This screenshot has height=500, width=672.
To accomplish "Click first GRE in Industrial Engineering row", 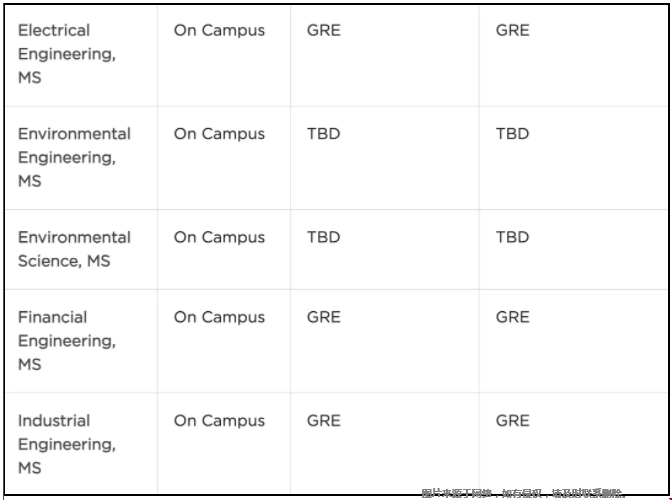I will (x=324, y=421).
